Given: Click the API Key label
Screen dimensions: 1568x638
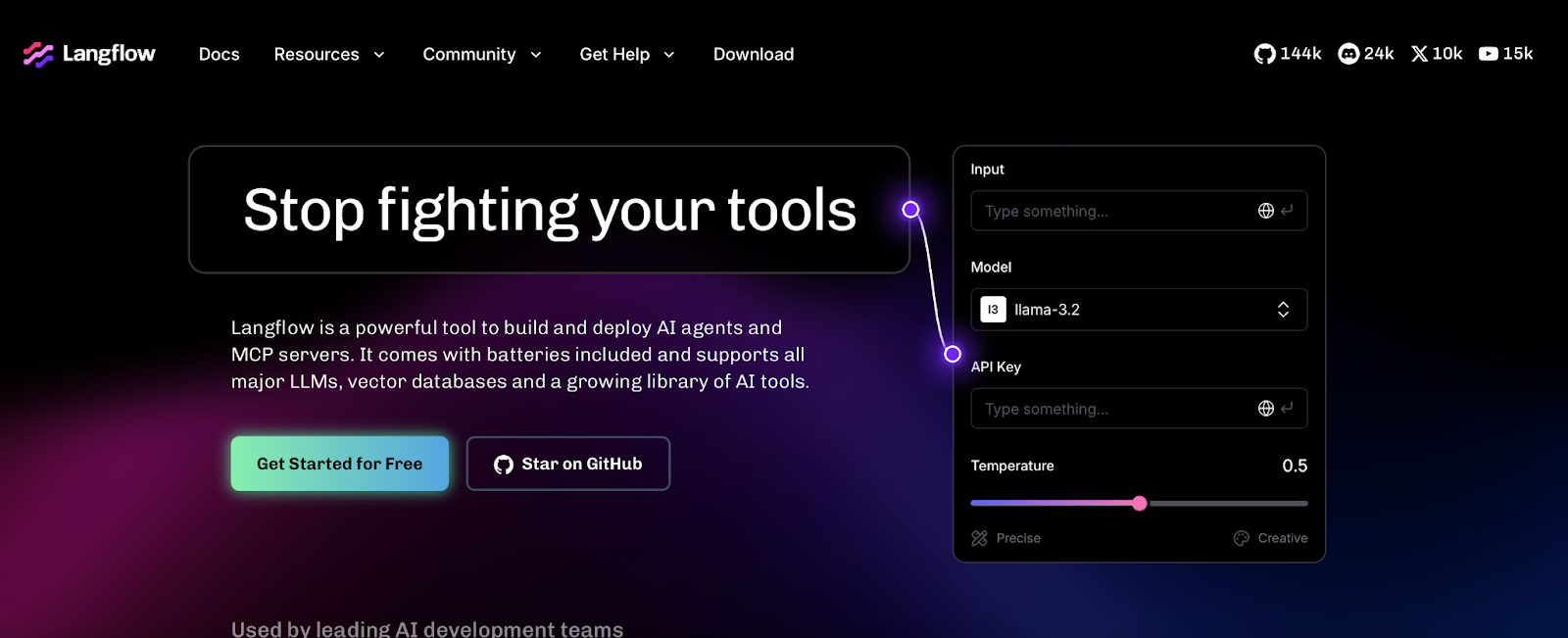Looking at the screenshot, I should point(996,367).
